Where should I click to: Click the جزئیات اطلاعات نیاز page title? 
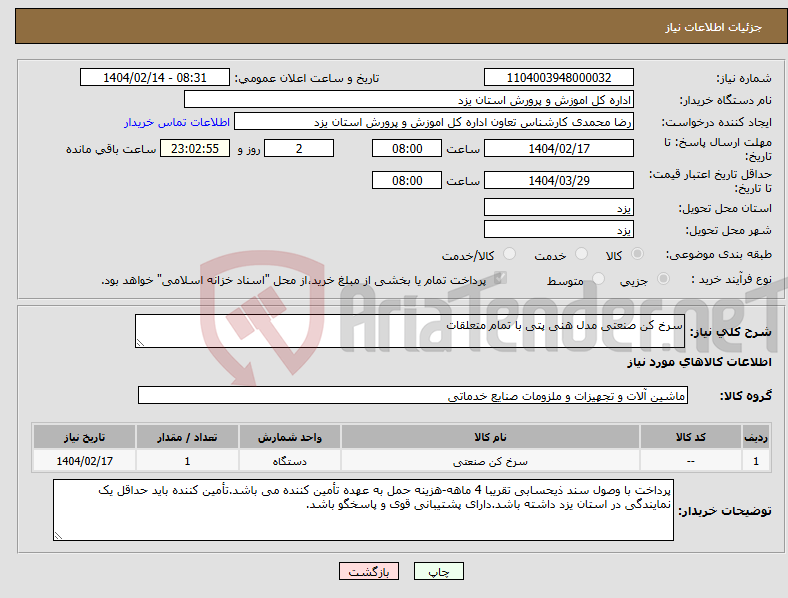point(714,27)
